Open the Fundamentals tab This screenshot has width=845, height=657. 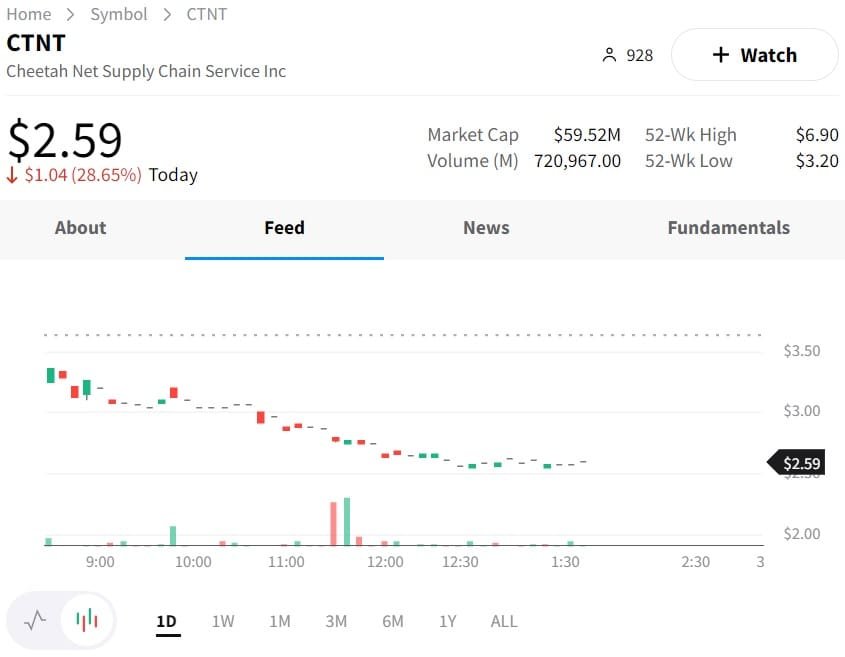pos(728,228)
